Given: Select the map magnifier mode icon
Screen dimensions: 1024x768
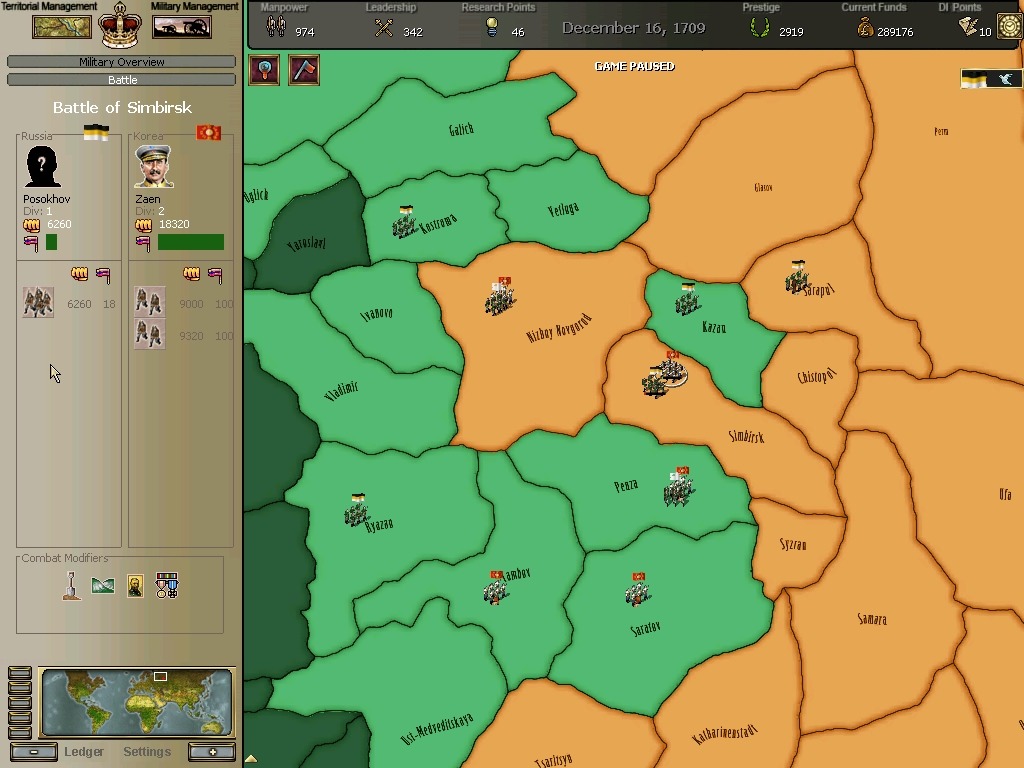Looking at the screenshot, I should tap(264, 70).
